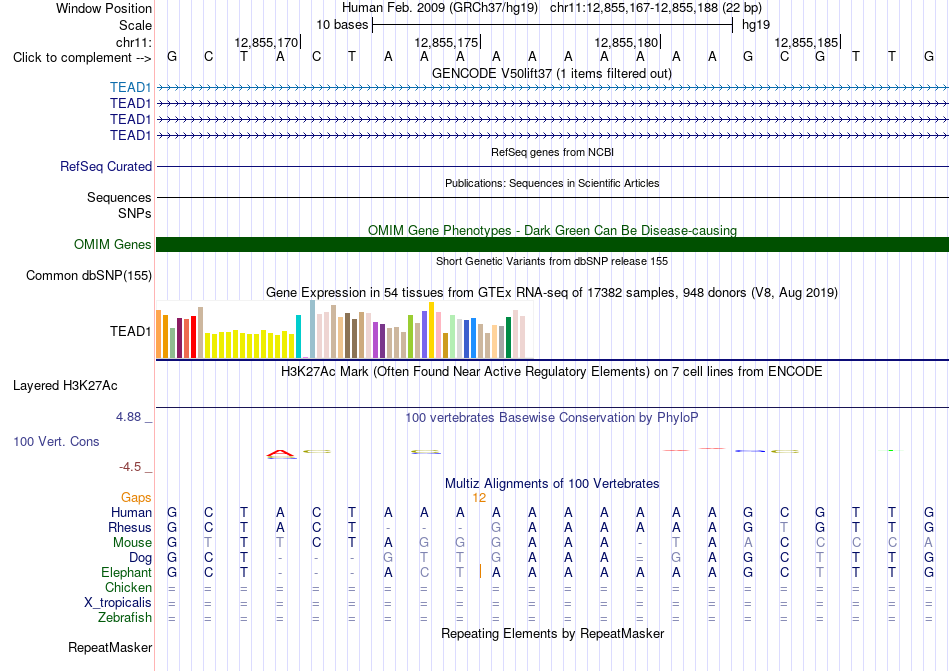Click the Elephant species alignment label
Image resolution: width=950 pixels, height=671 pixels.
(x=126, y=573)
